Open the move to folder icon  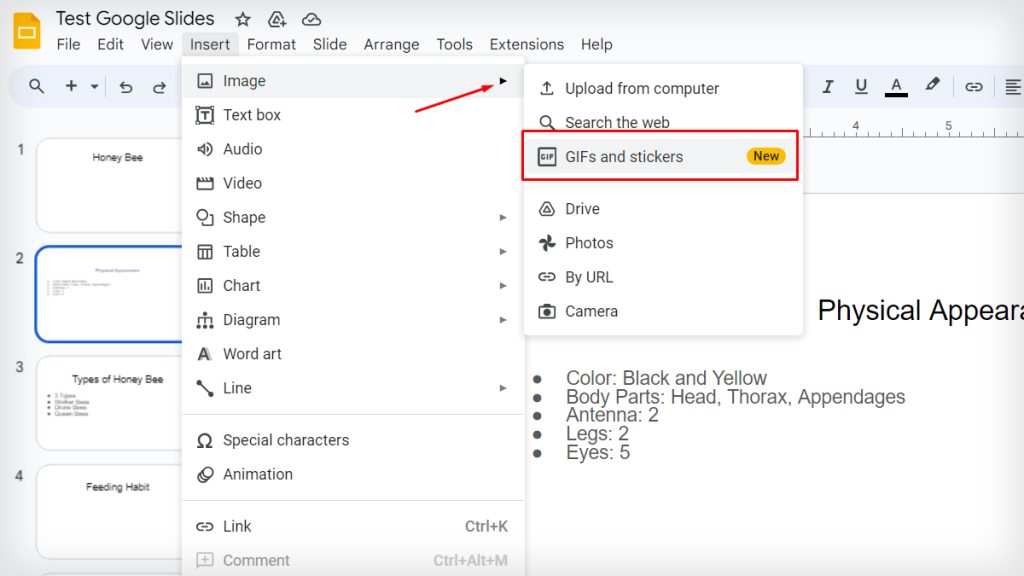[277, 18]
